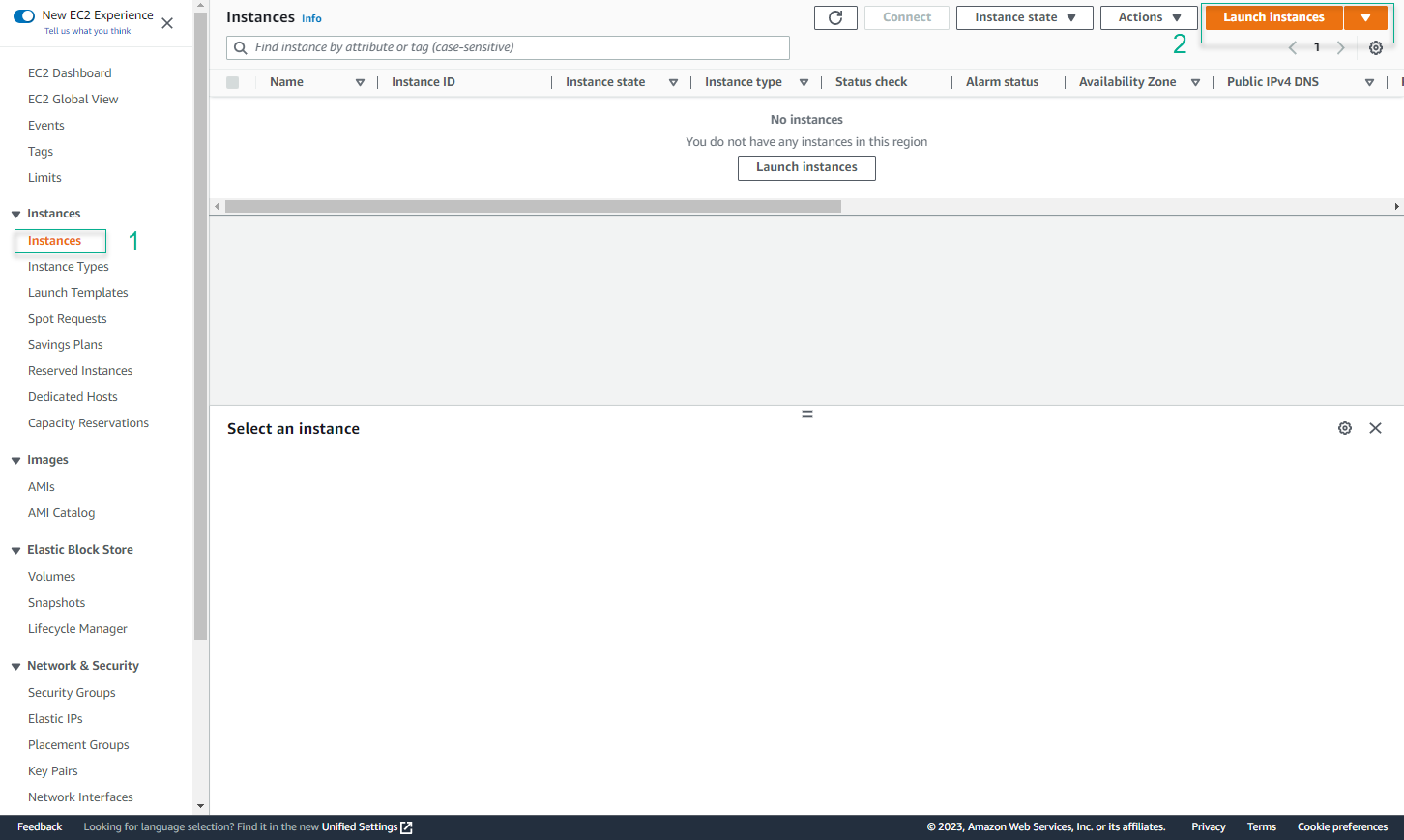Click horizontal scrollbar right arrow
The width and height of the screenshot is (1404, 840).
(x=1396, y=206)
